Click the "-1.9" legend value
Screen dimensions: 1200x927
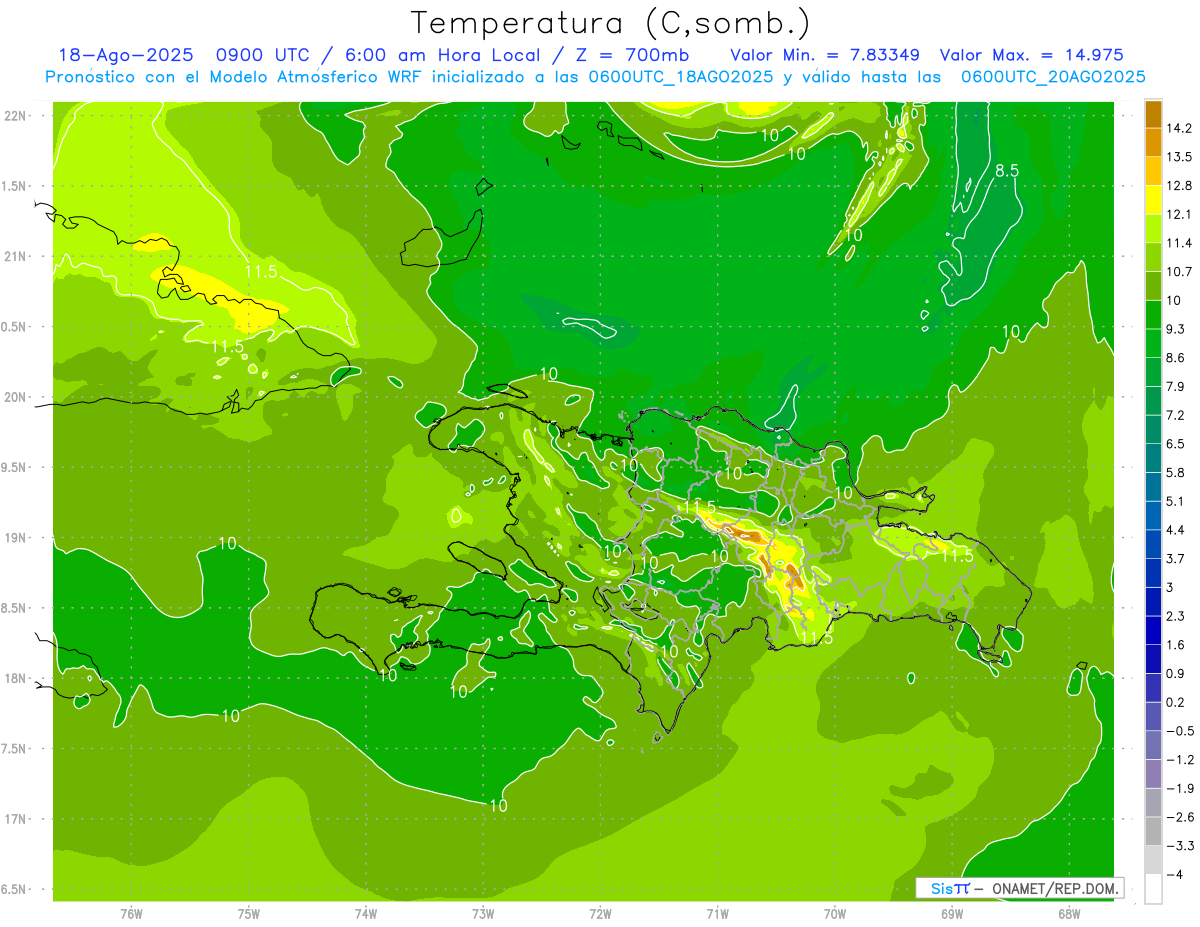tap(1179, 788)
